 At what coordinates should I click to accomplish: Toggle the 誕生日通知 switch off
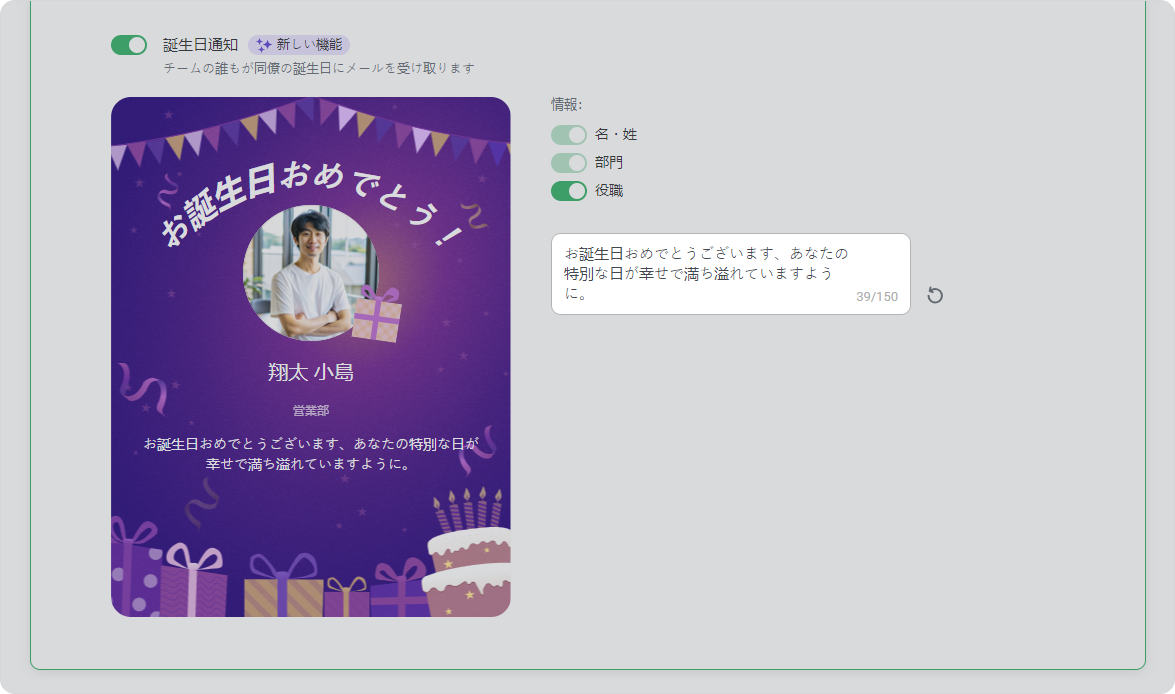point(129,45)
